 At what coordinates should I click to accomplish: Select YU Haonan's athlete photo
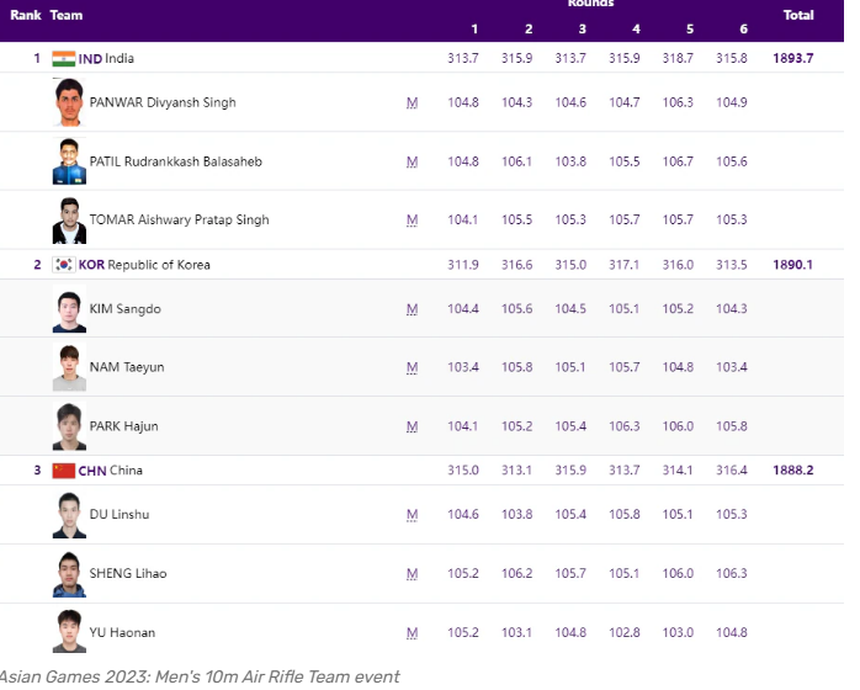[69, 632]
